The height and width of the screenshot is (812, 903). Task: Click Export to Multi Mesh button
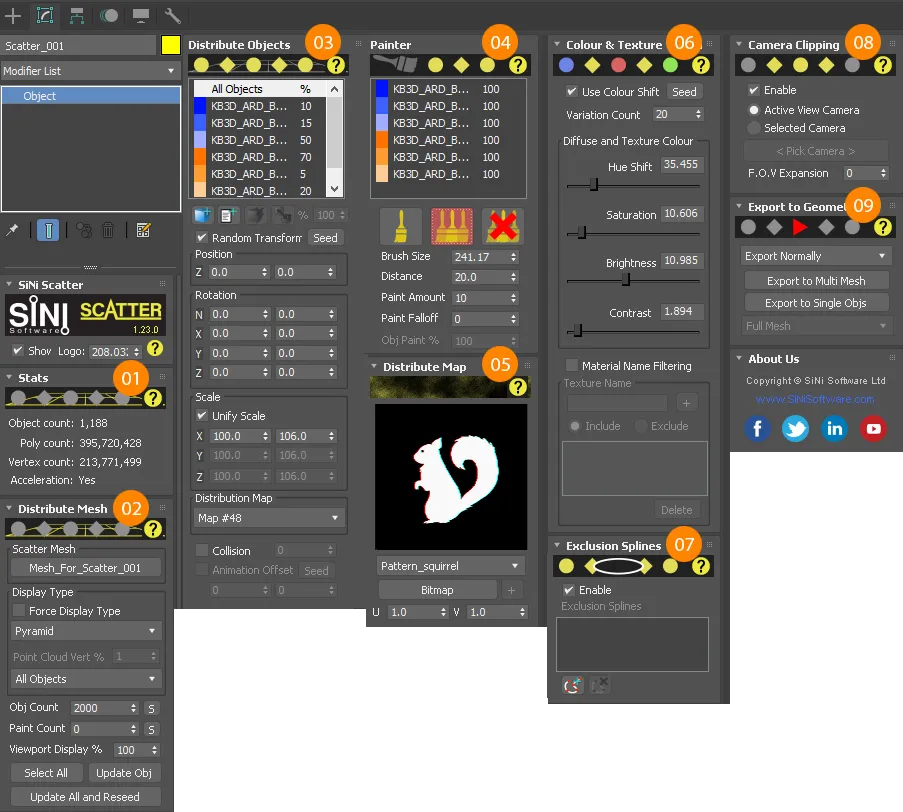pyautogui.click(x=815, y=281)
